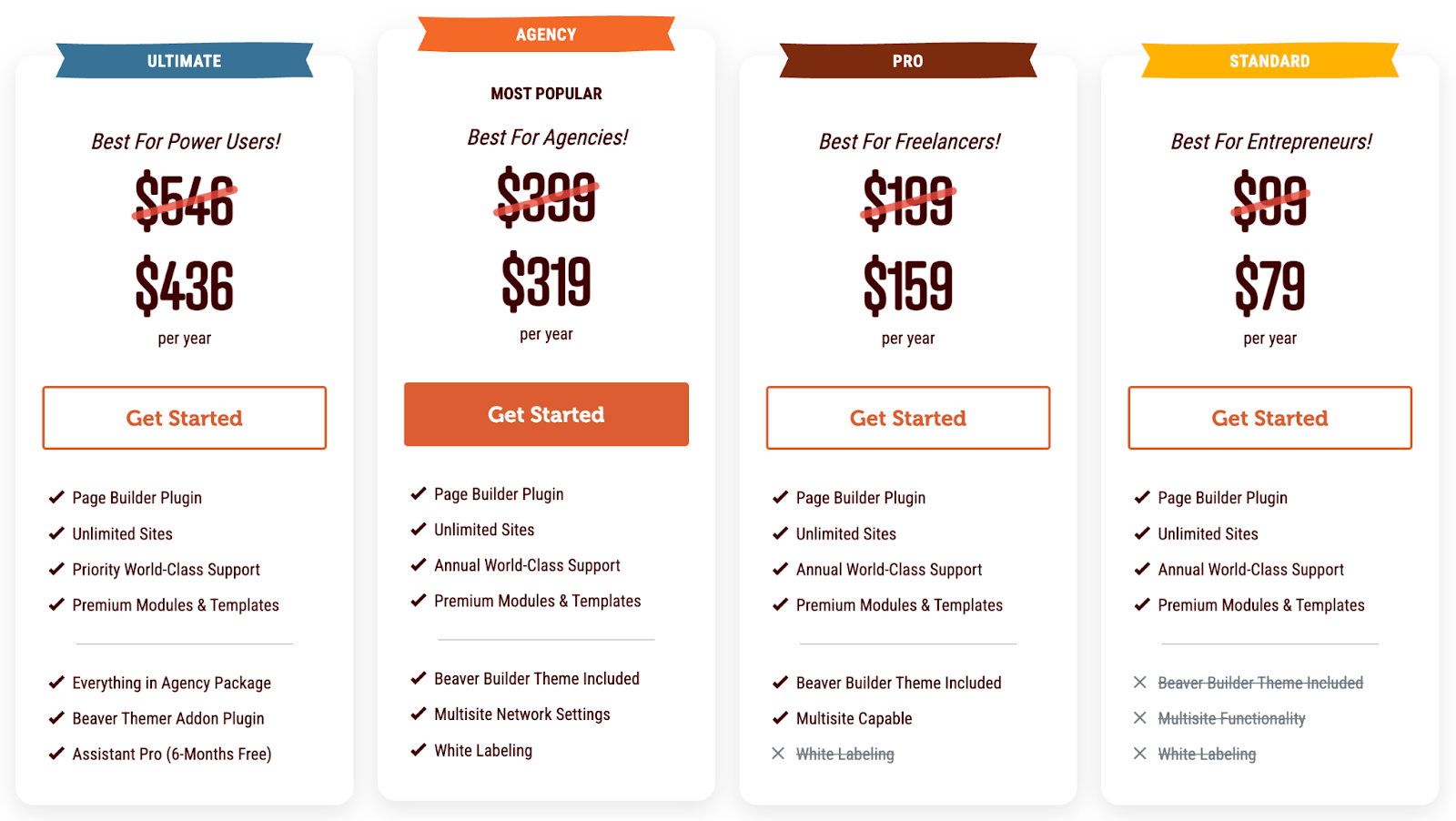Click Get Started under the Agency plan
Screen dimensions: 1456x821
545,414
